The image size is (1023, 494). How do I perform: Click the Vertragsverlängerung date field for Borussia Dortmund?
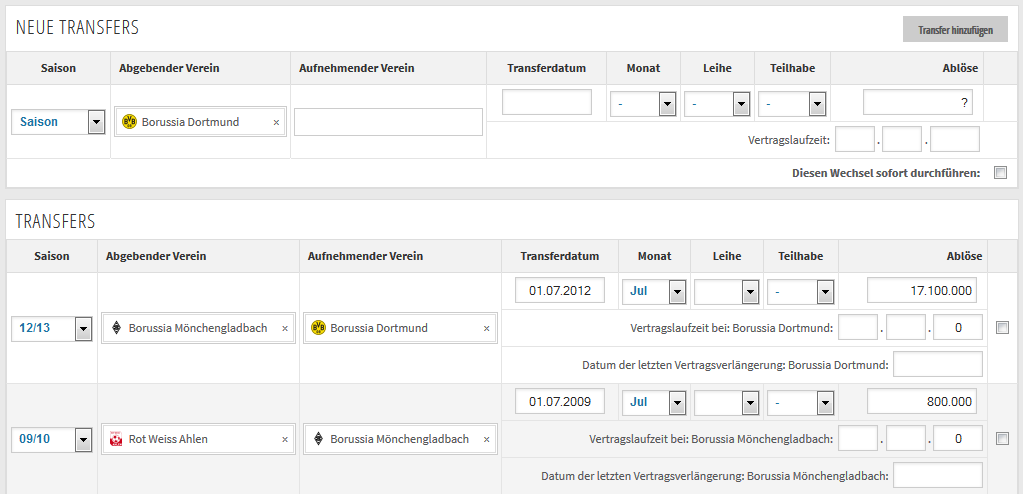(x=938, y=364)
